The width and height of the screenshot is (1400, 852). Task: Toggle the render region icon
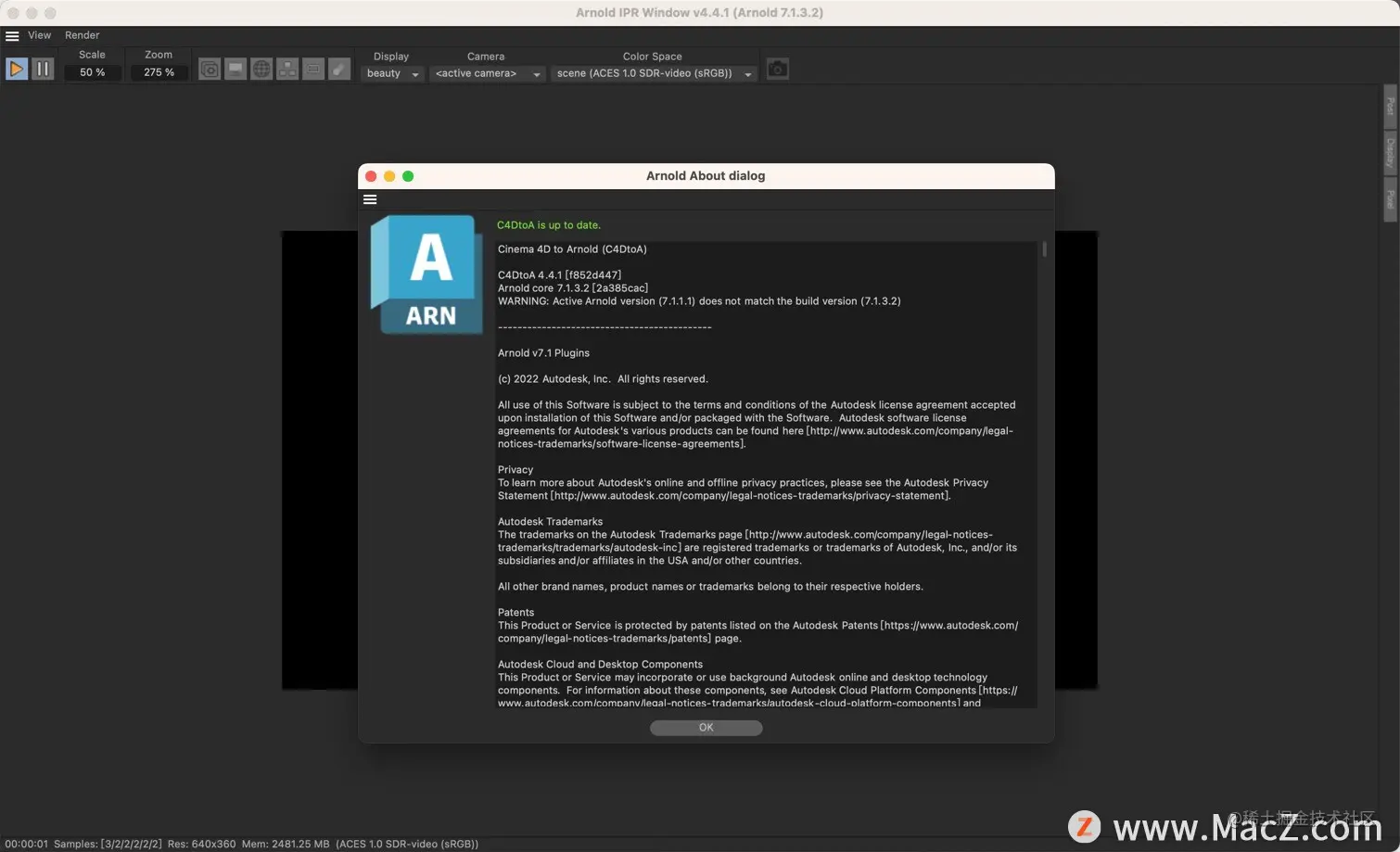tap(210, 70)
